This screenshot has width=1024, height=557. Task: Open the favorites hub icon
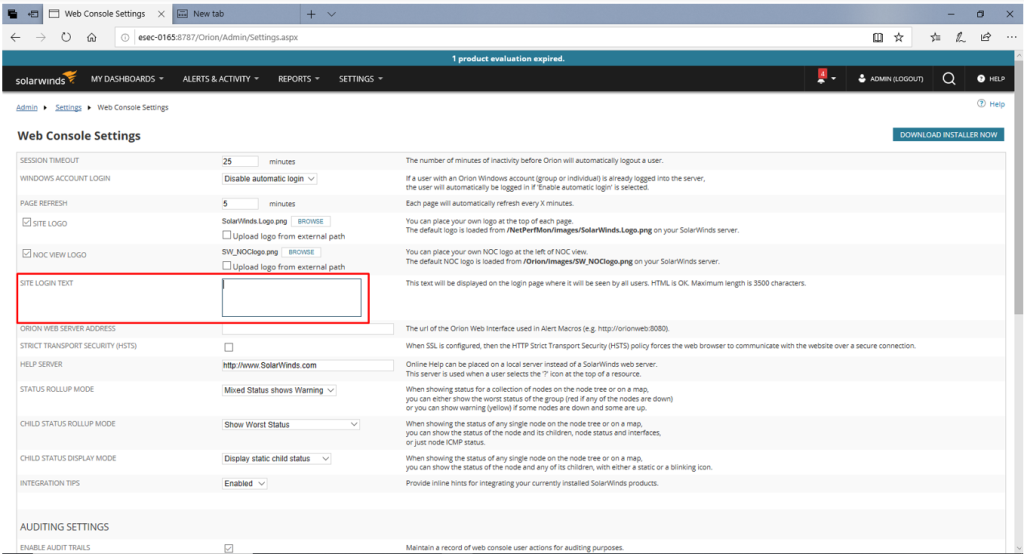point(935,37)
